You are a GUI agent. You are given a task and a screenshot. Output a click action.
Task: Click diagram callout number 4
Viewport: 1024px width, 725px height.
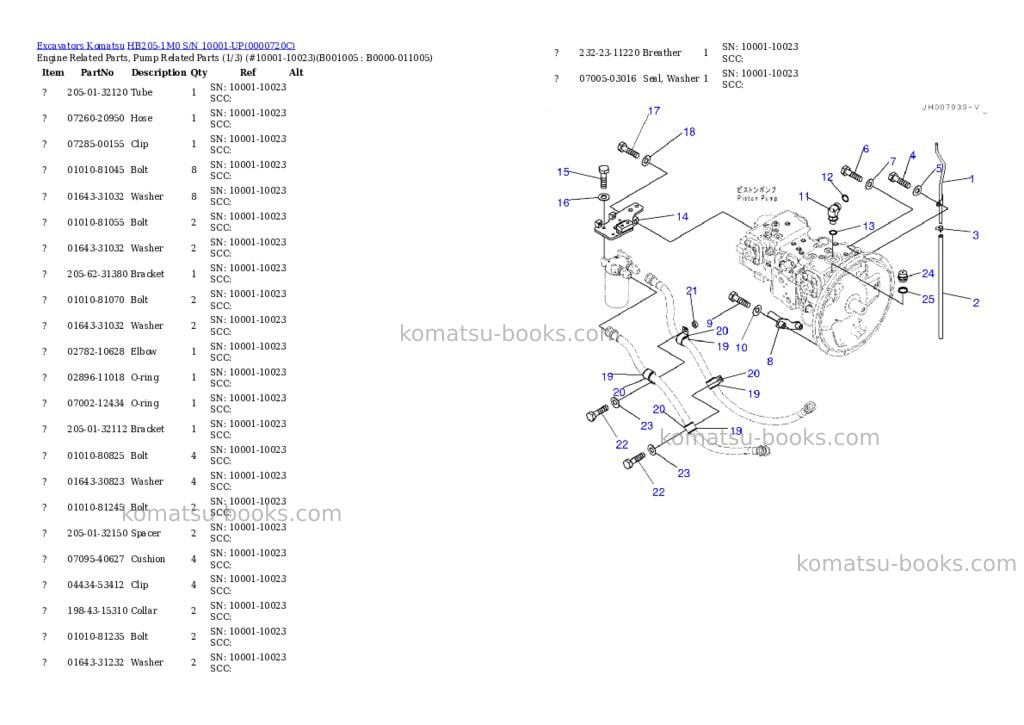(912, 155)
